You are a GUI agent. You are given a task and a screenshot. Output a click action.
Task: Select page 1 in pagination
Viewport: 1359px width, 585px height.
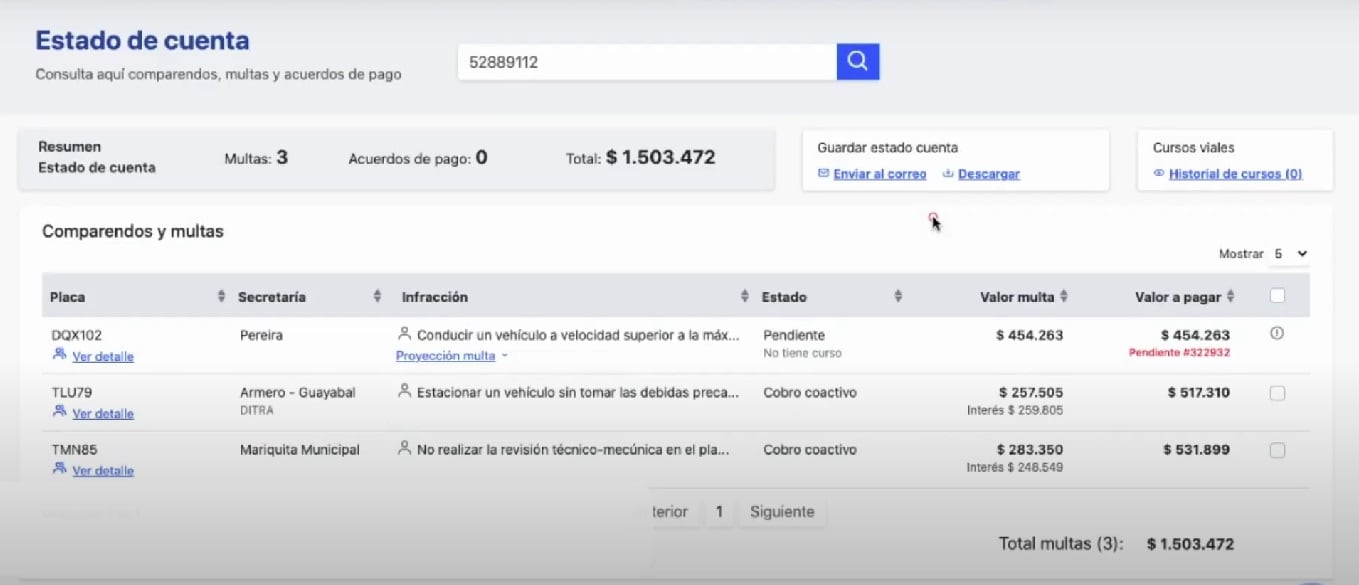click(x=718, y=511)
